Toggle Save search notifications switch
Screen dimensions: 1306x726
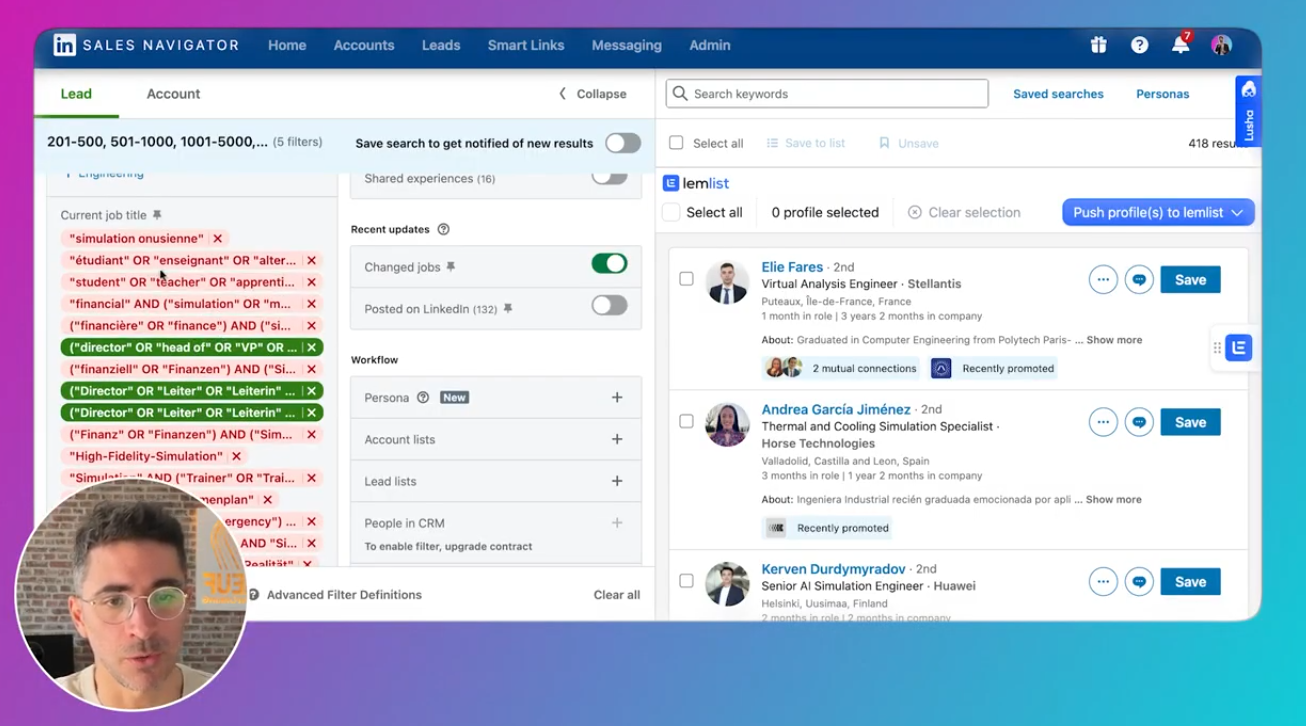click(x=623, y=143)
